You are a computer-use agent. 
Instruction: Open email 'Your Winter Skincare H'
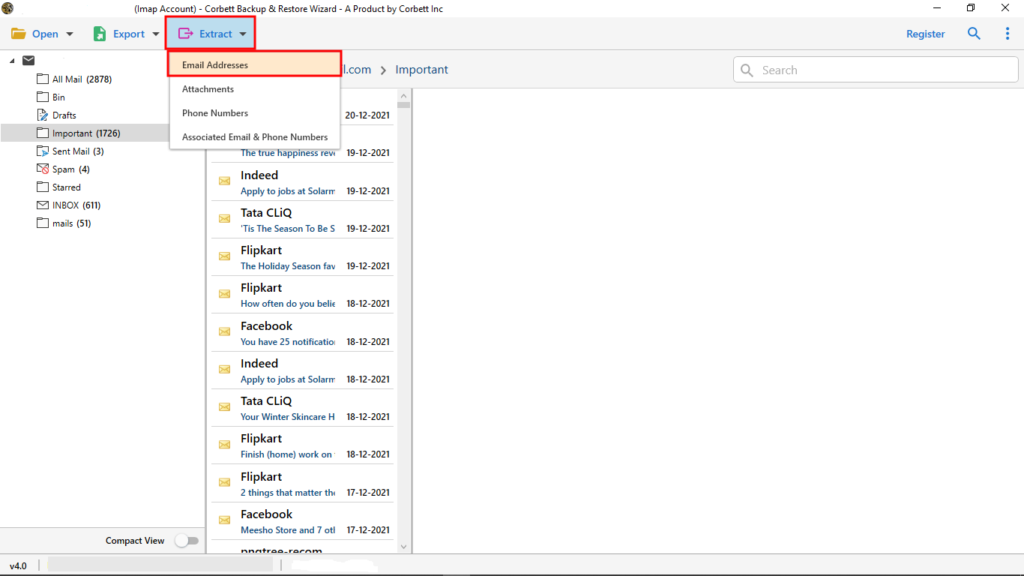pos(302,408)
